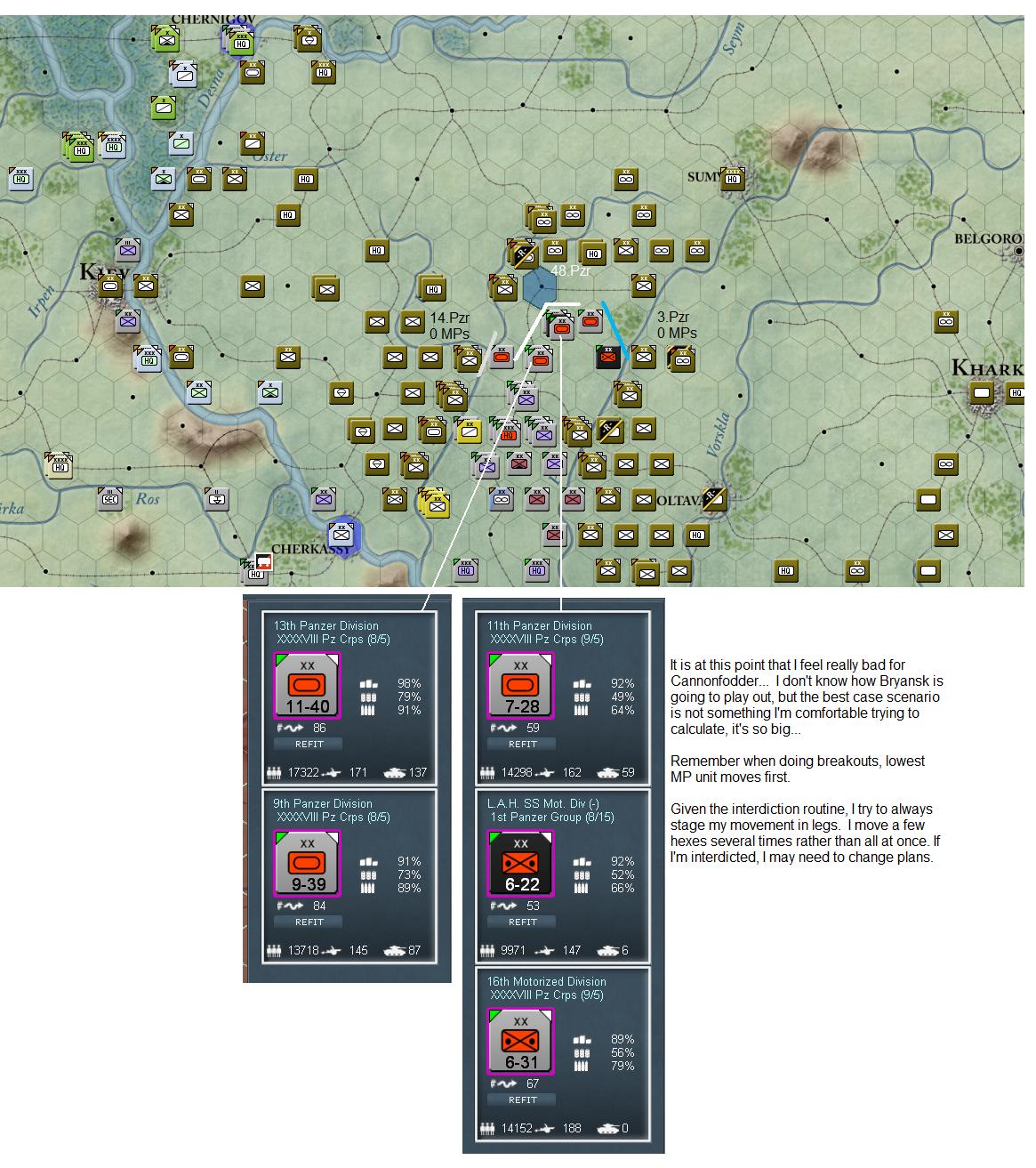1036x1168 pixels.
Task: Click the 14.Pzr 0 MPs label
Action: click(450, 326)
